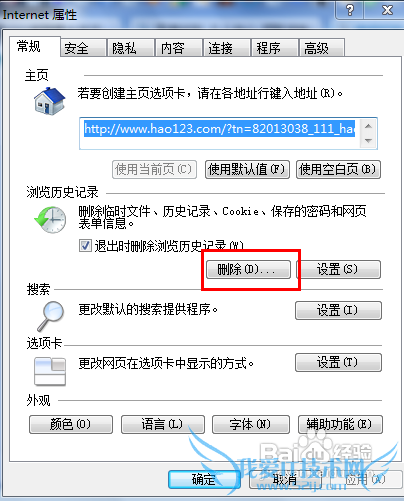Confirm with the 确定 button

click(x=204, y=480)
